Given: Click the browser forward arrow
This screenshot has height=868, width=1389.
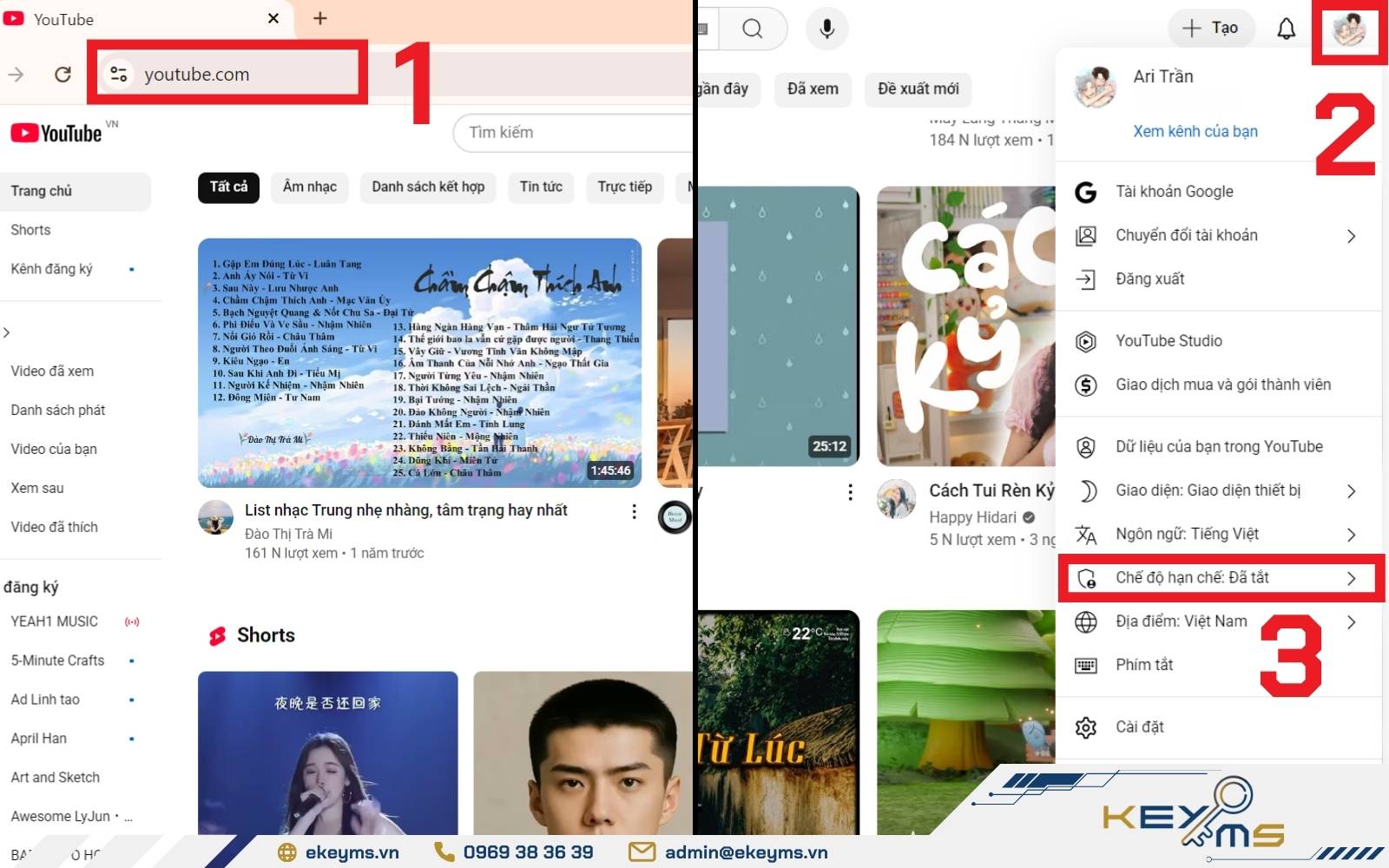Looking at the screenshot, I should (16, 75).
